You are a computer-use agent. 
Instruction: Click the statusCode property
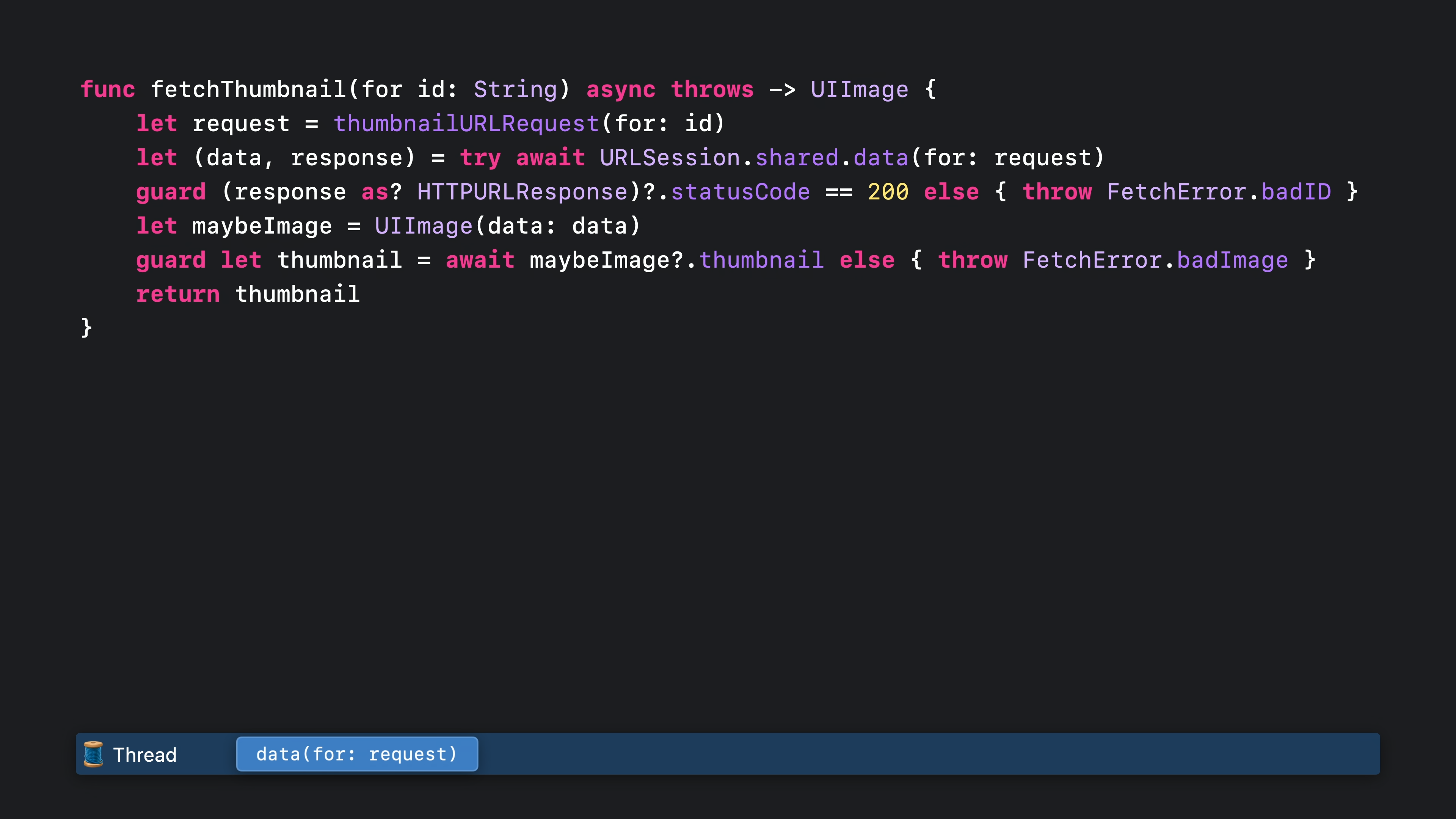coord(741,192)
